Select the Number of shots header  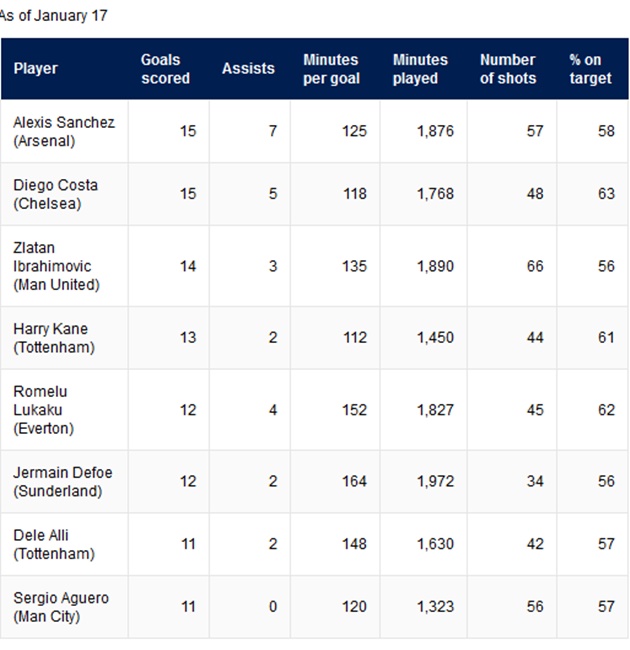point(508,69)
